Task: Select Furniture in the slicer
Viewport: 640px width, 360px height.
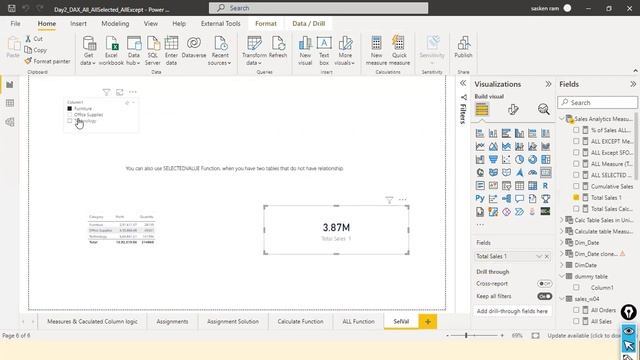Action: [x=69, y=109]
